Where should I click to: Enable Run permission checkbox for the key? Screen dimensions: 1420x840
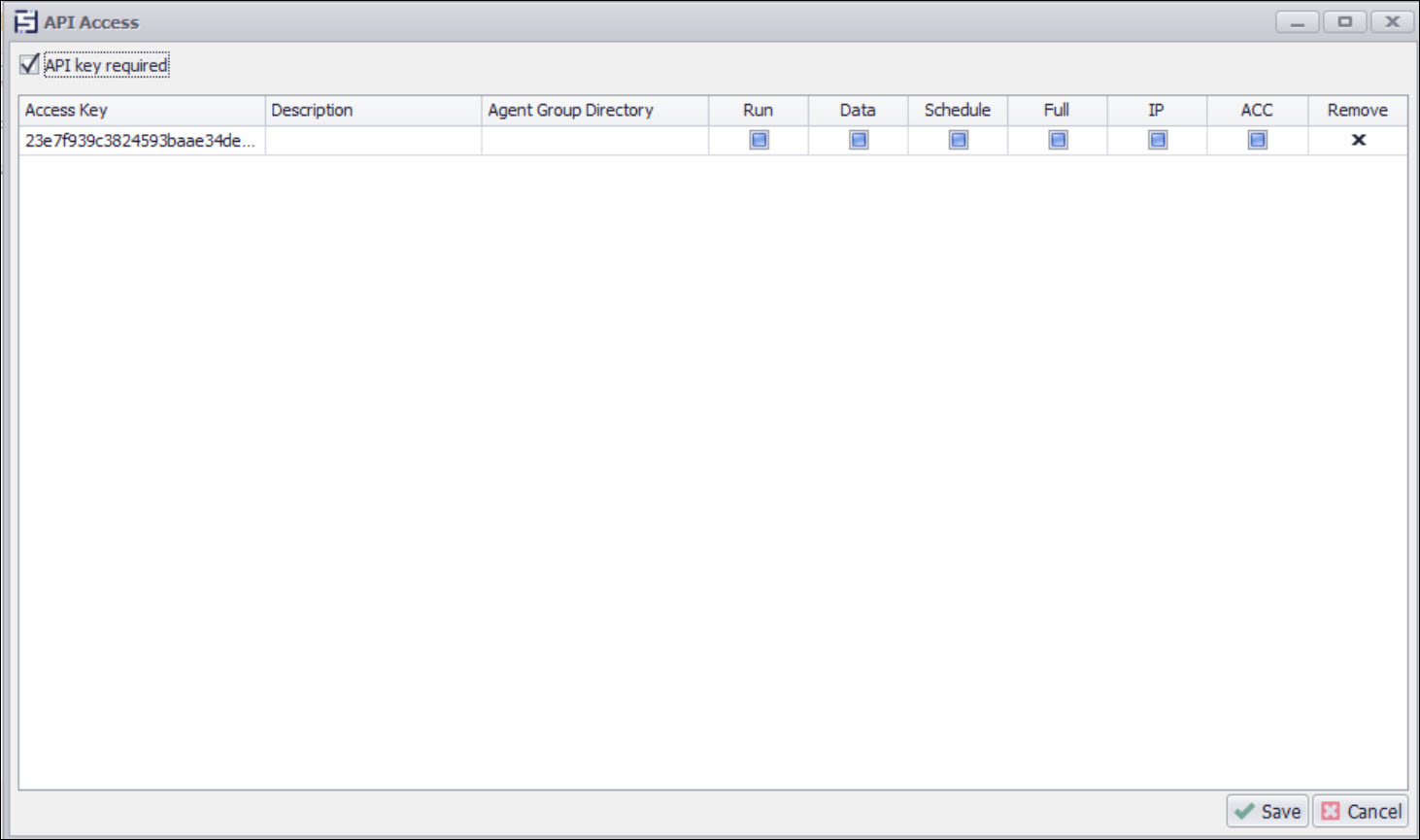click(x=759, y=140)
